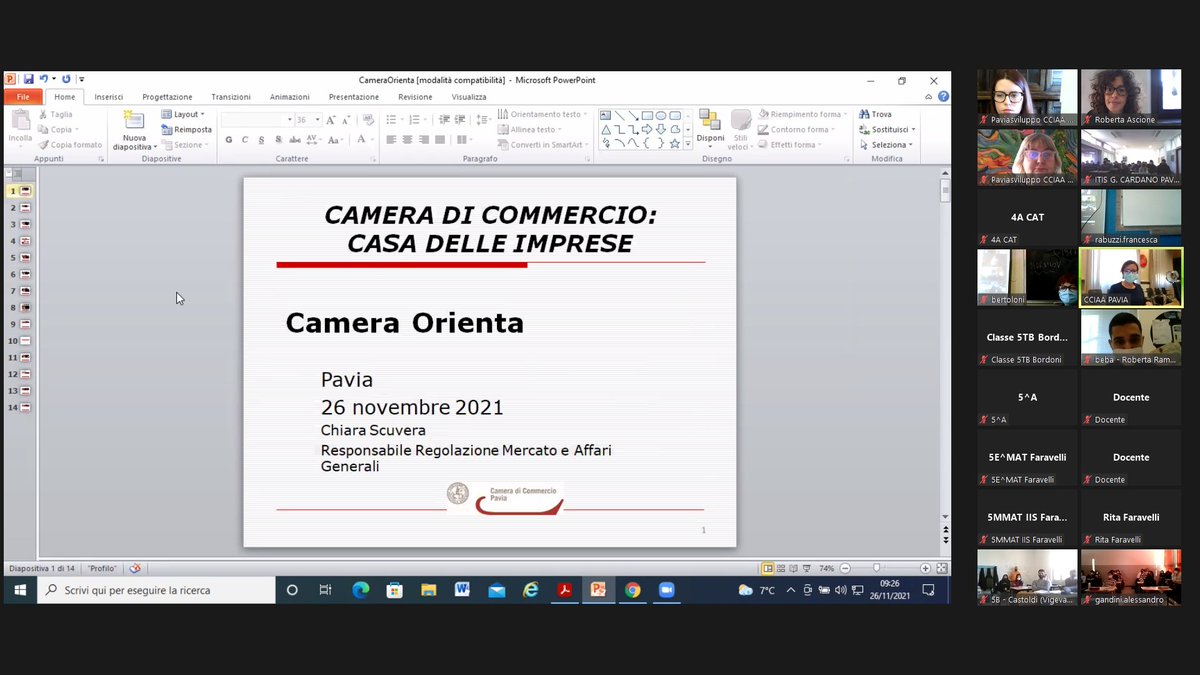Click the zoom in plus button

pos(925,568)
